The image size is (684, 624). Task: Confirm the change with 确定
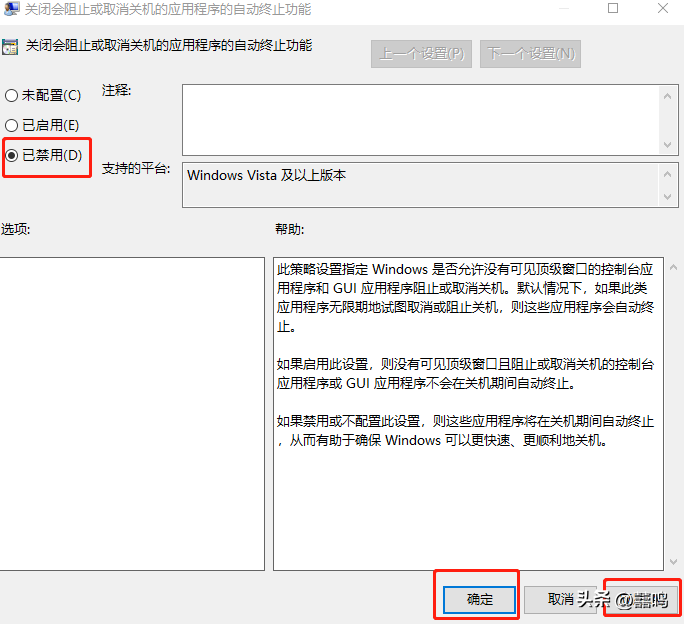479,599
